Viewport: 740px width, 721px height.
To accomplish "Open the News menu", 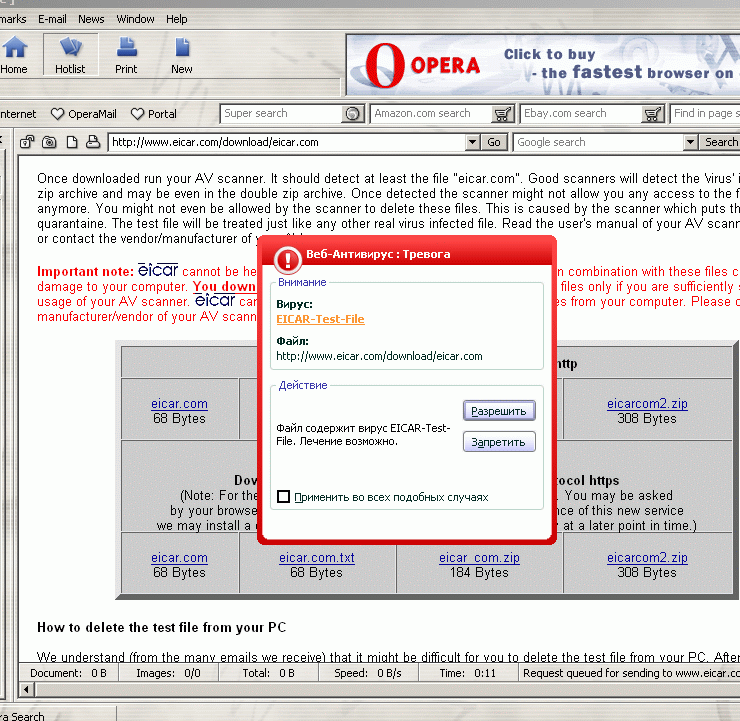I will (x=91, y=19).
